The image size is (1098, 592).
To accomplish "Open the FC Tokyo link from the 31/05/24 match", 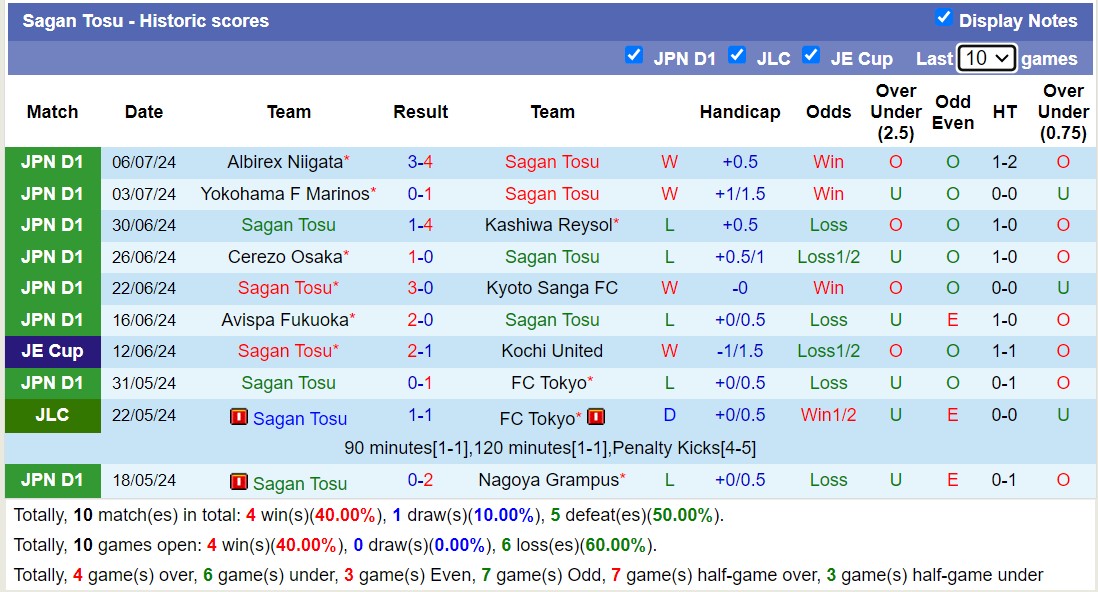I will [547, 382].
